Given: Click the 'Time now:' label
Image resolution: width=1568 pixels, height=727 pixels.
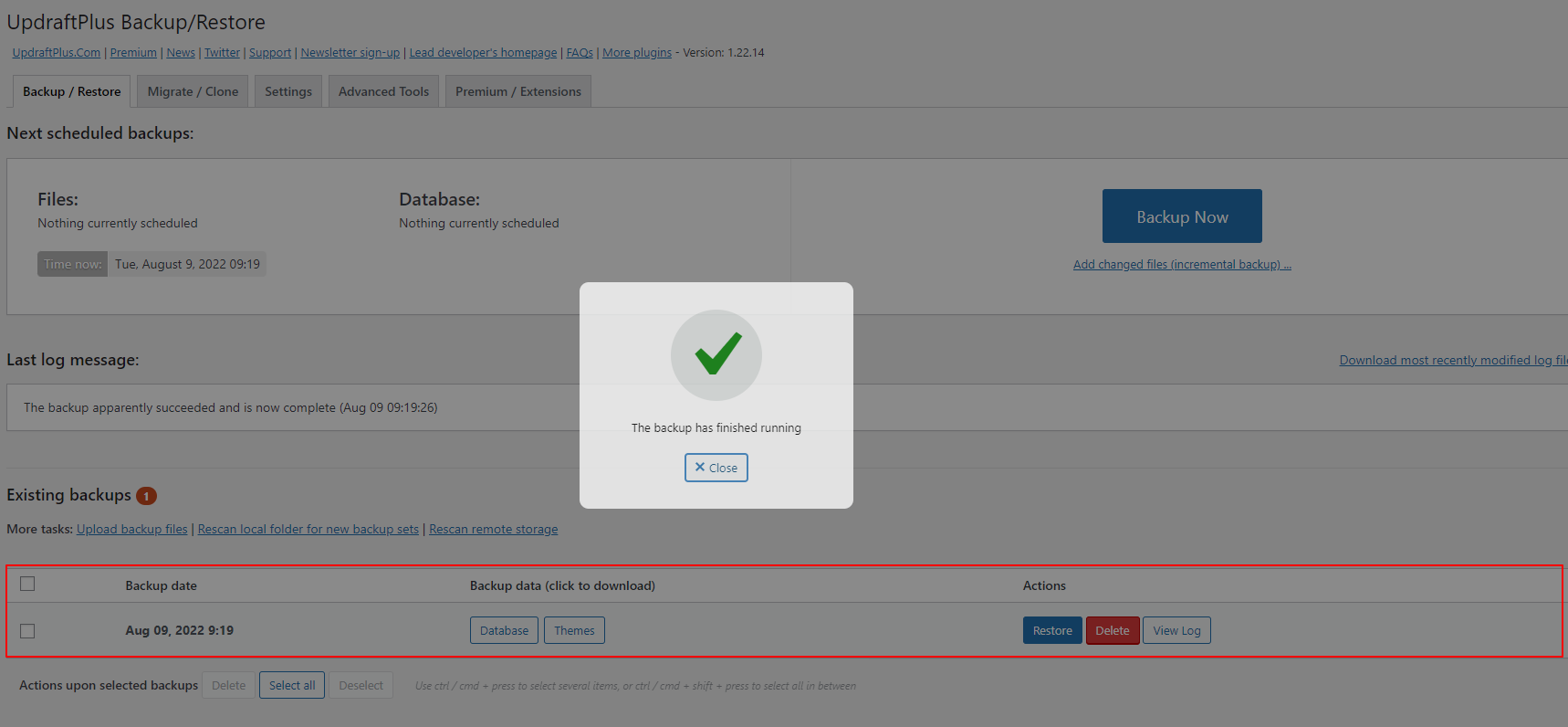Looking at the screenshot, I should (73, 264).
